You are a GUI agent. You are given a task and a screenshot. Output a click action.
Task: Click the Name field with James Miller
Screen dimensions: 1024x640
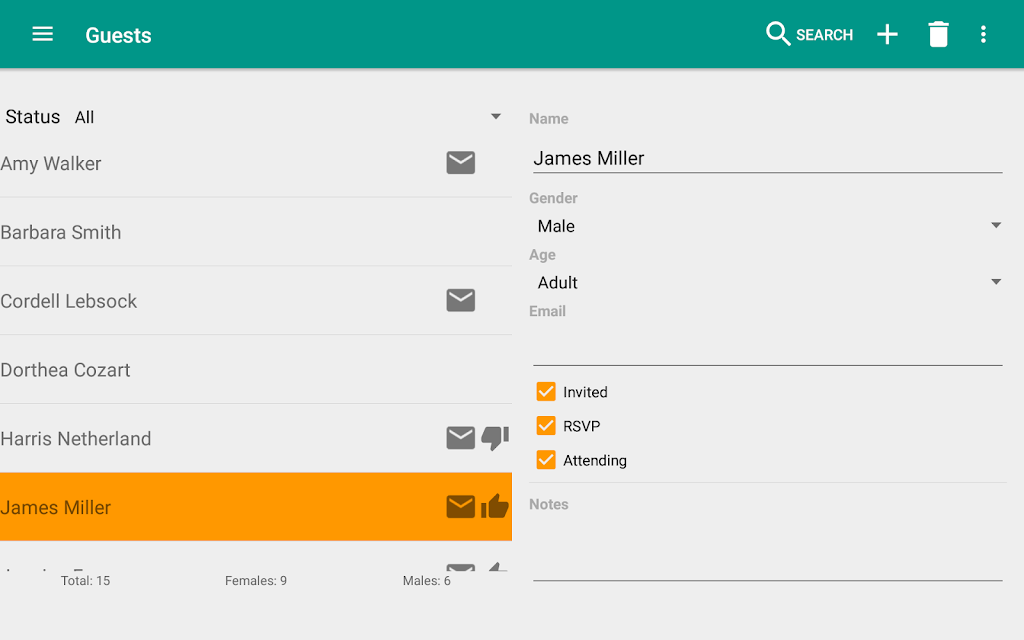pyautogui.click(x=768, y=158)
